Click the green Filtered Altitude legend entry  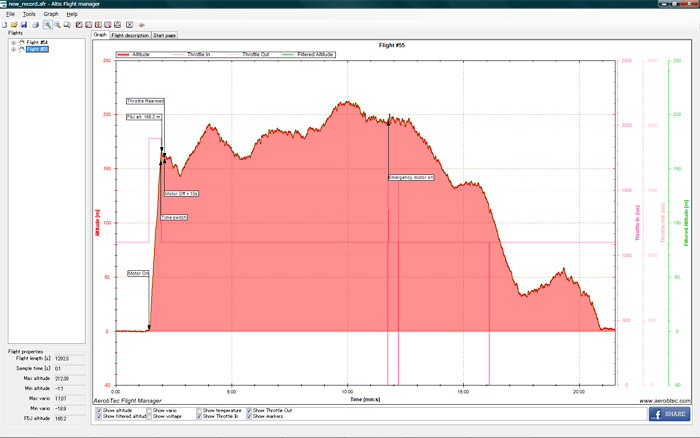(x=308, y=54)
